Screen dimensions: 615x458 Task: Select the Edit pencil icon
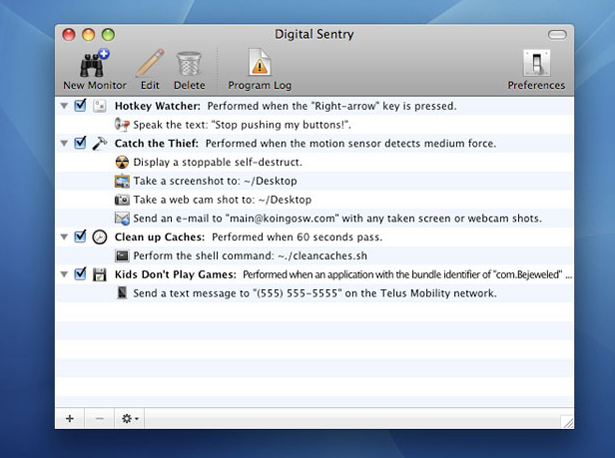tap(150, 64)
